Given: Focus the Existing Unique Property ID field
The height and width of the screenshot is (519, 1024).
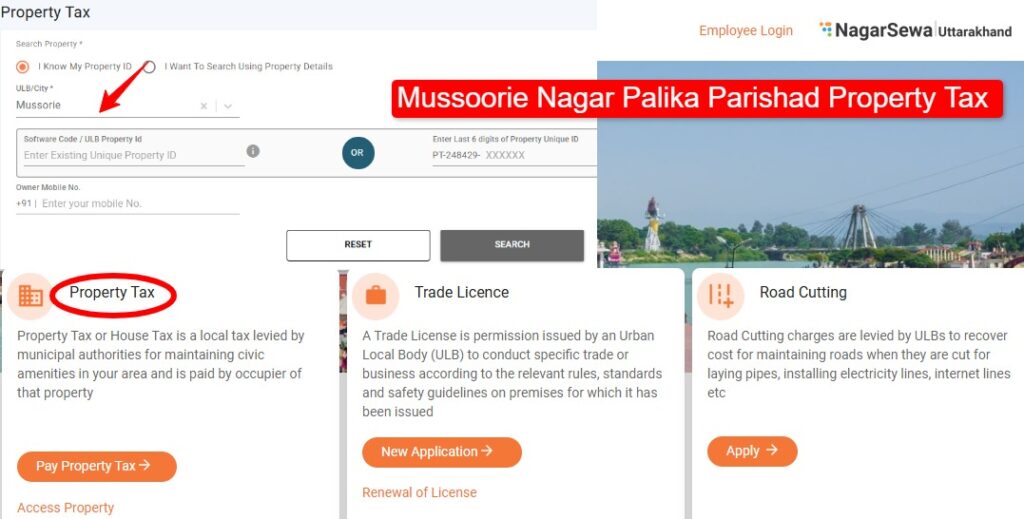Looking at the screenshot, I should [134, 155].
